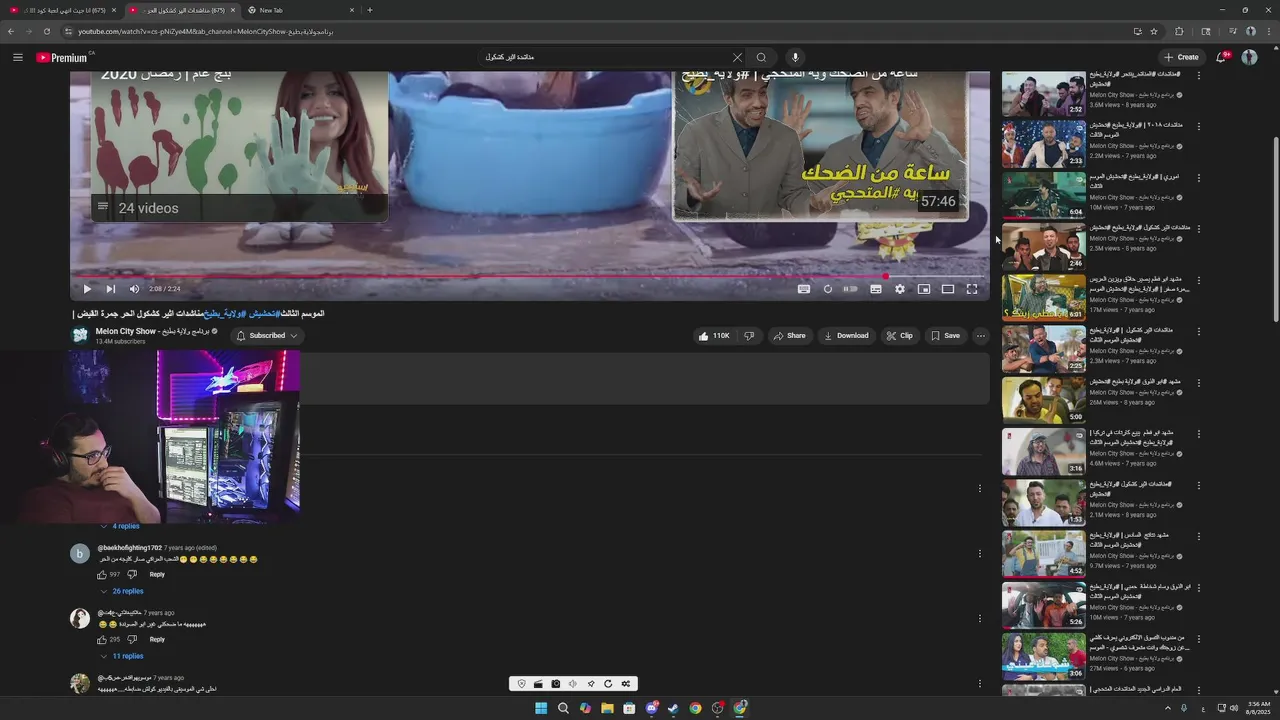The height and width of the screenshot is (720, 1280).
Task: Skip to the next video
Action: pos(111,289)
